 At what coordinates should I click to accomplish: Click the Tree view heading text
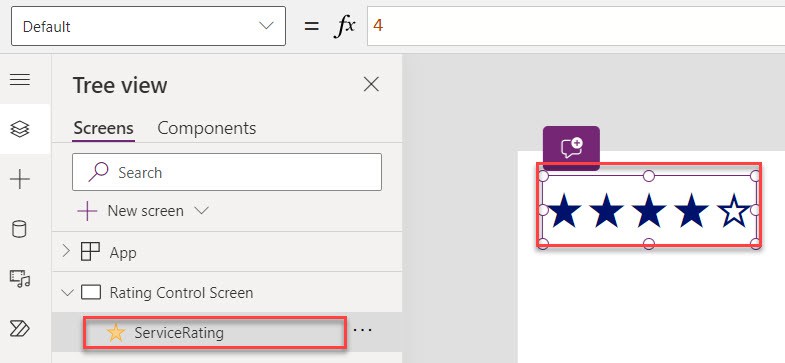point(120,85)
